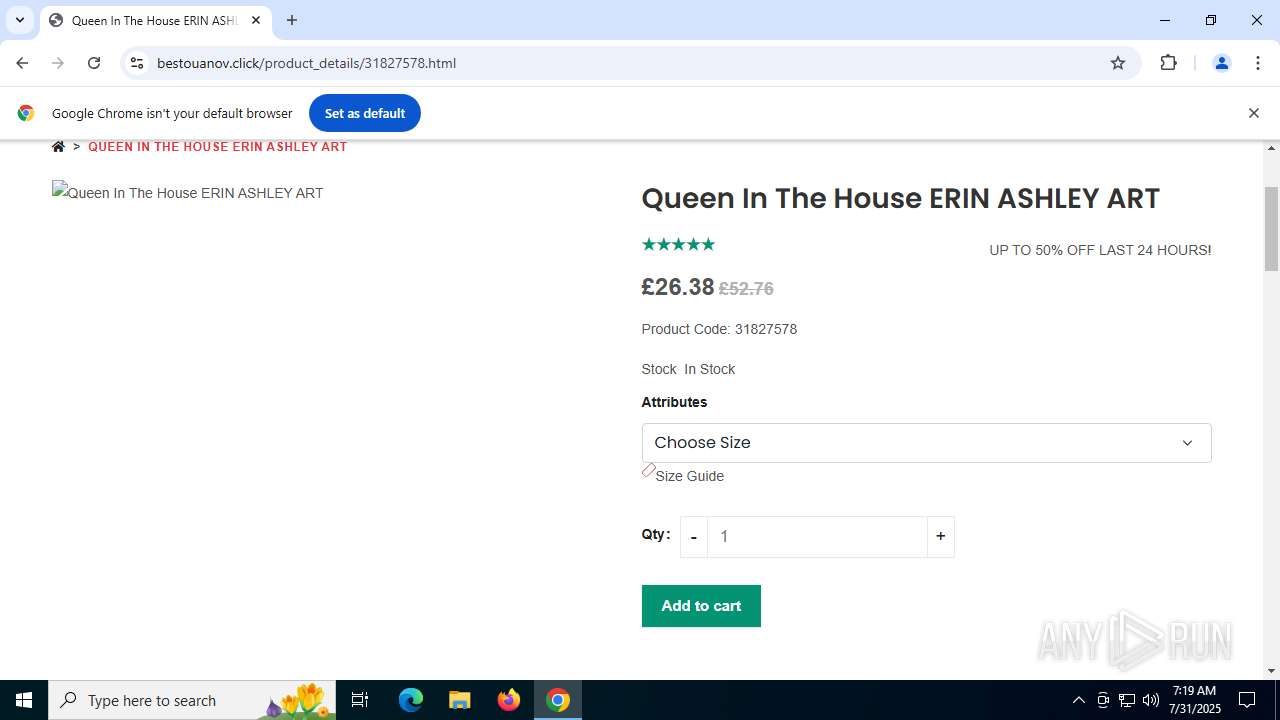Viewport: 1280px width, 720px height.
Task: Bookmark this page with star icon
Action: (1118, 63)
